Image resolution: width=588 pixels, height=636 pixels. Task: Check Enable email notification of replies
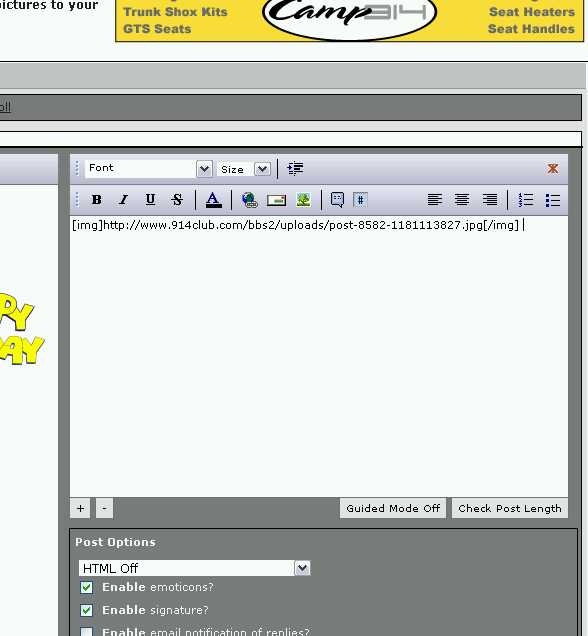tap(86, 632)
